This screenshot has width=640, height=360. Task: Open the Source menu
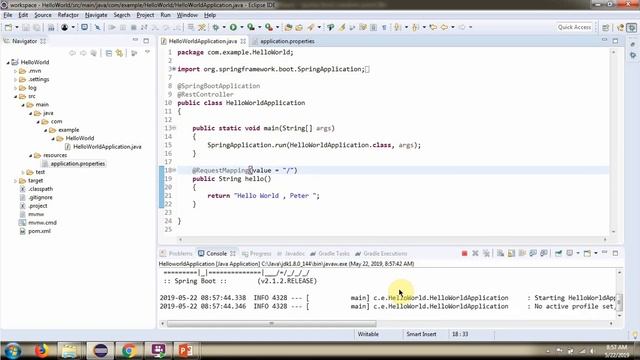coord(43,15)
